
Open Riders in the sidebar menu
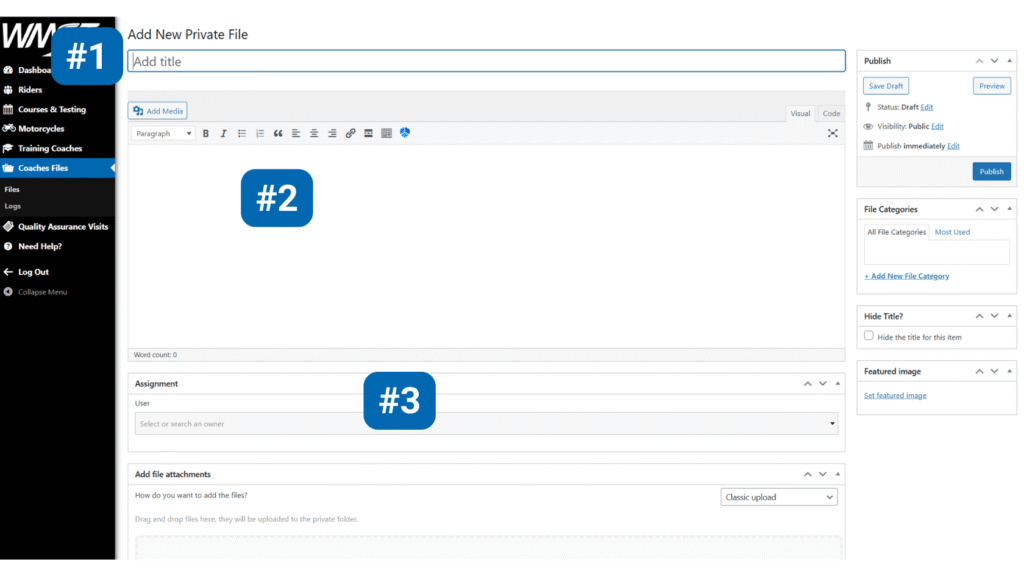[x=30, y=90]
